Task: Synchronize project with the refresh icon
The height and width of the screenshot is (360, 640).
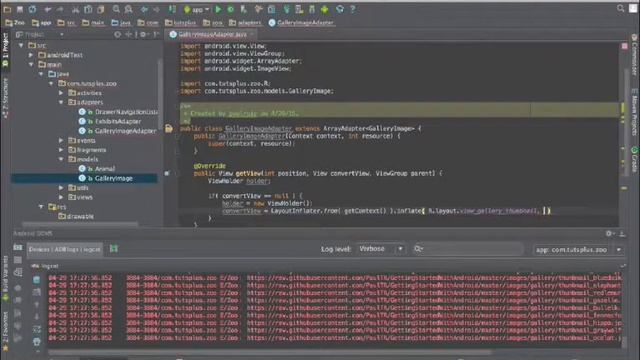Action: point(32,9)
